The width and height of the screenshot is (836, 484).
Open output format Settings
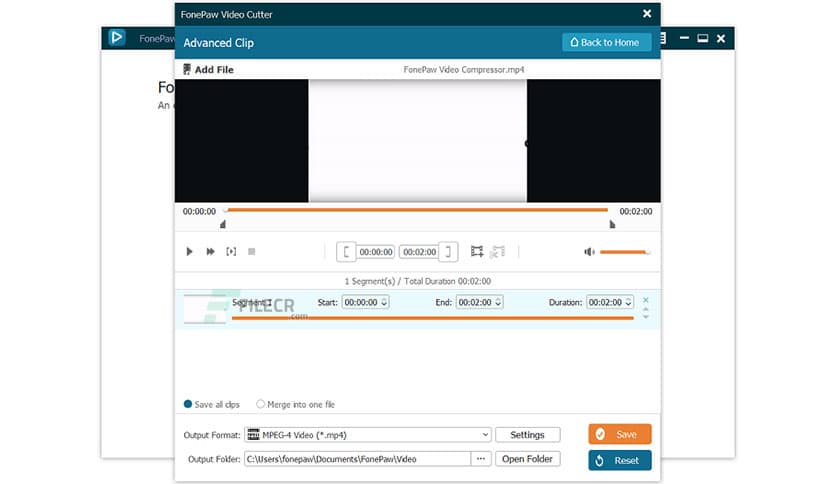[527, 435]
